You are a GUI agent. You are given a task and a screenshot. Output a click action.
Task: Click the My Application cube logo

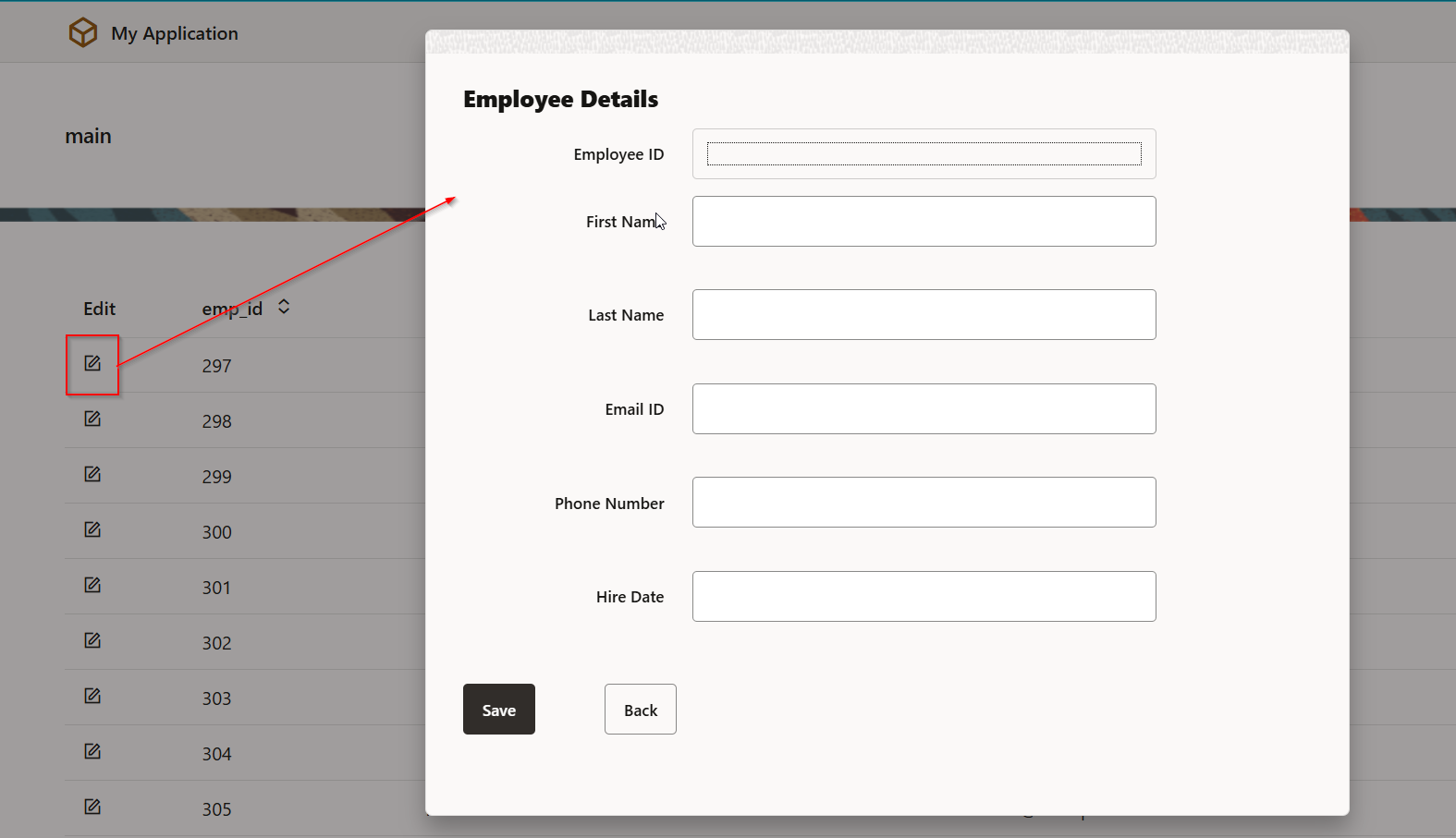coord(83,33)
